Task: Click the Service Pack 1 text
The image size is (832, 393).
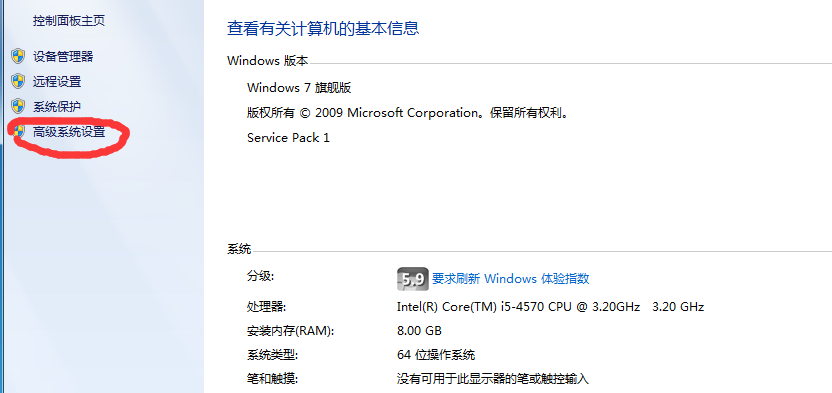Action: coord(288,138)
